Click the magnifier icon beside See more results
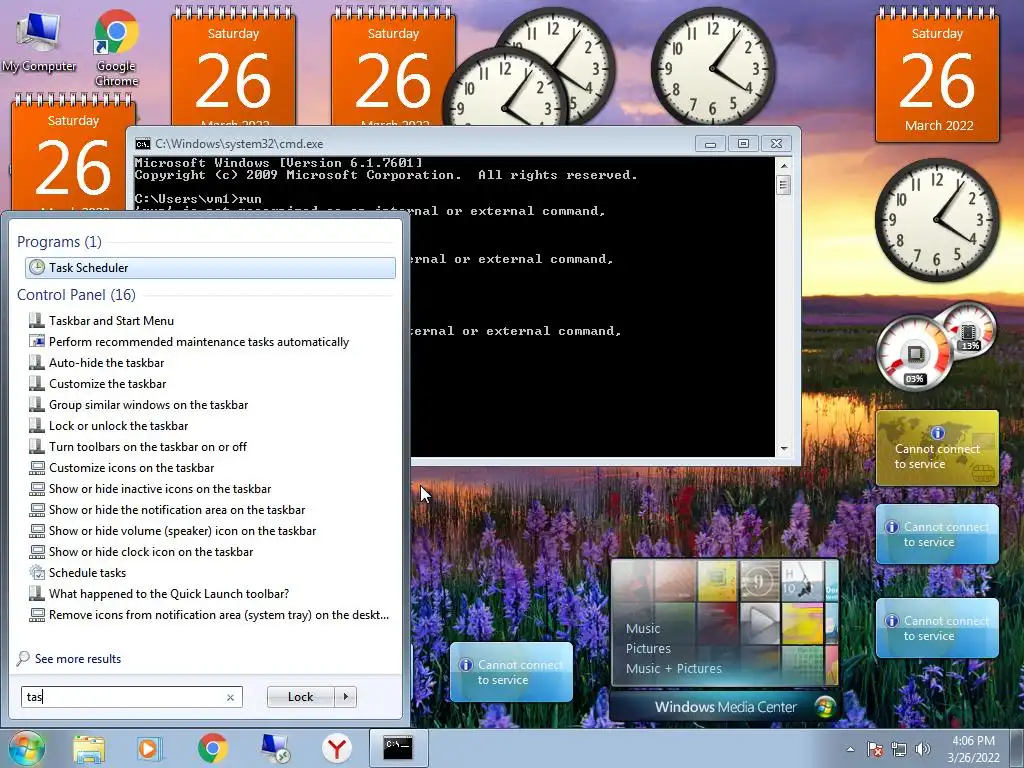1024x768 pixels. click(24, 658)
